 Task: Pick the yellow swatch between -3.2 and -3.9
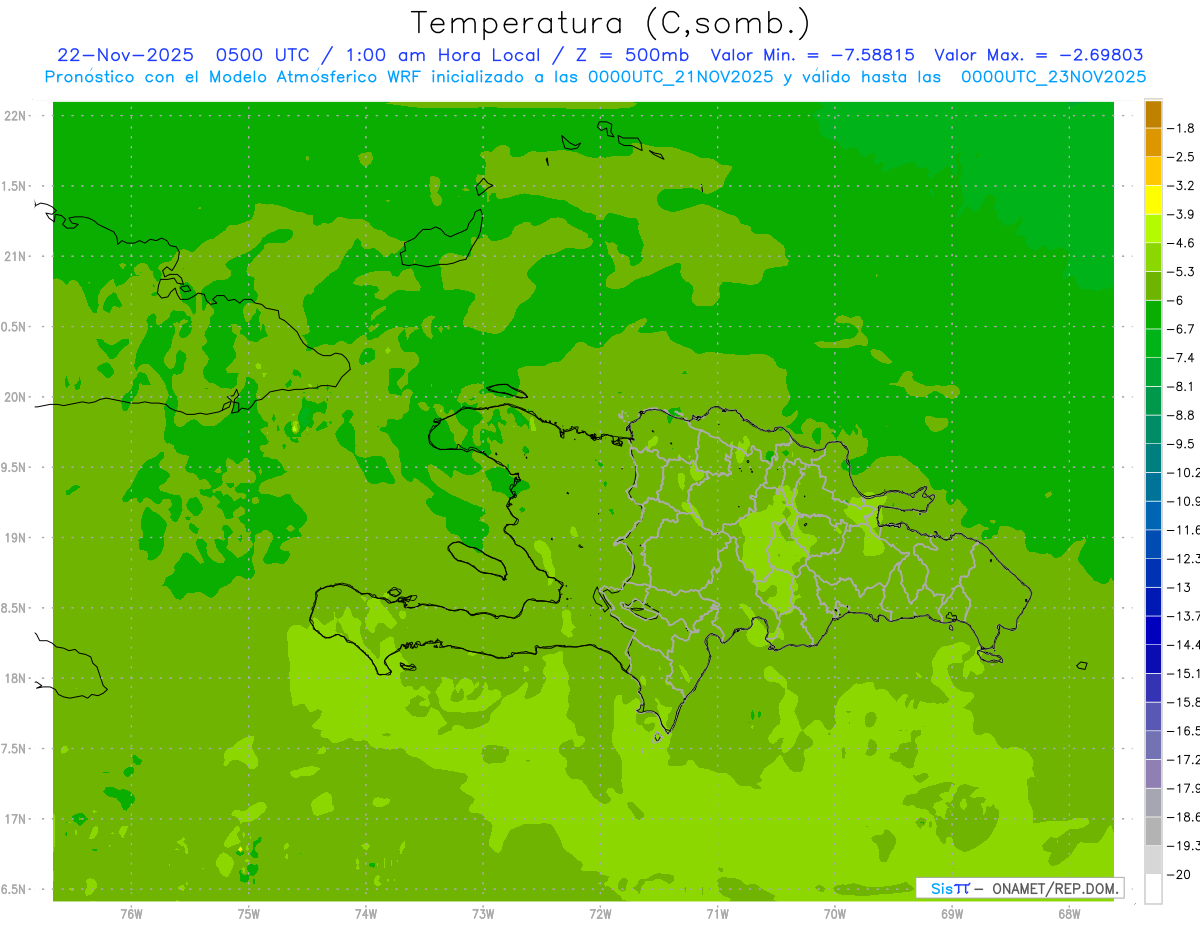pos(1153,200)
